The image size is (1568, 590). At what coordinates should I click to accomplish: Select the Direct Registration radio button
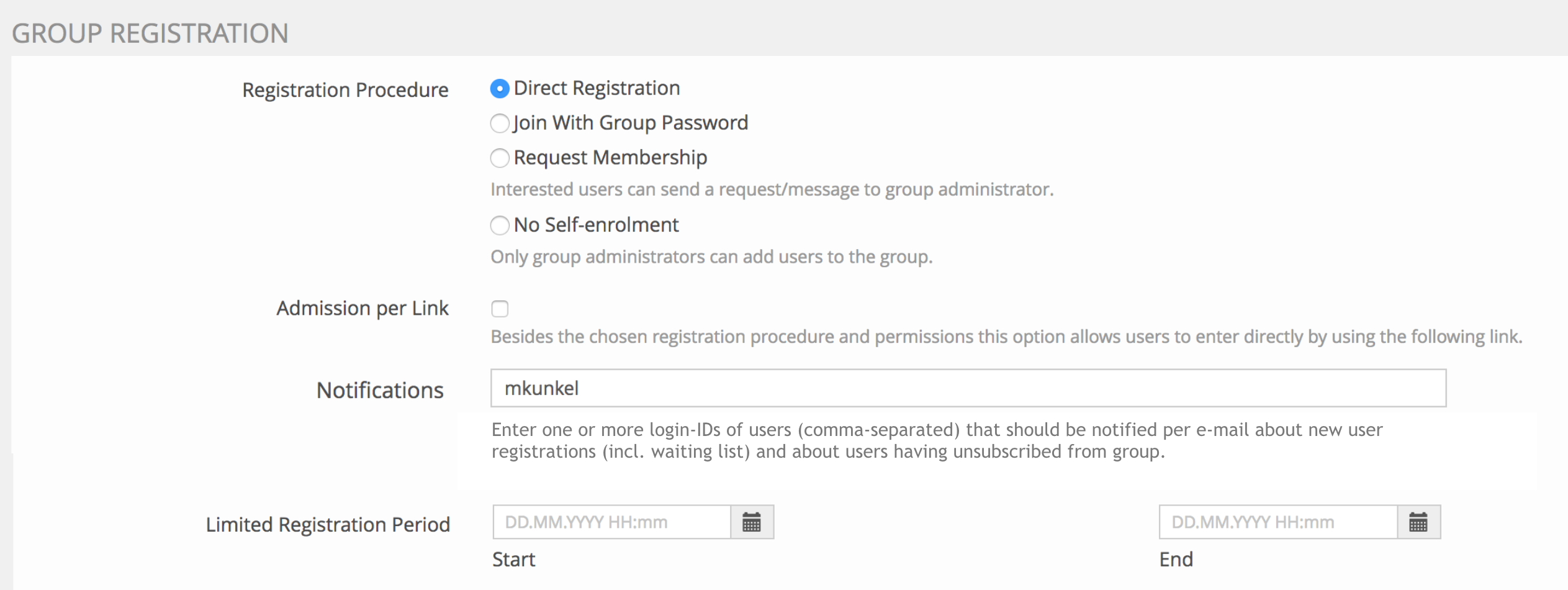[x=500, y=89]
